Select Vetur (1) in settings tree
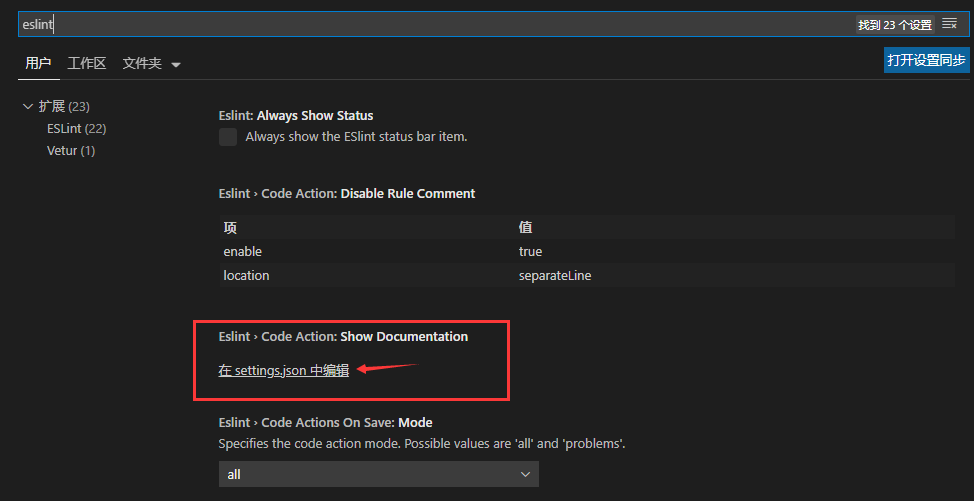Viewport: 974px width, 501px height. tap(71, 151)
